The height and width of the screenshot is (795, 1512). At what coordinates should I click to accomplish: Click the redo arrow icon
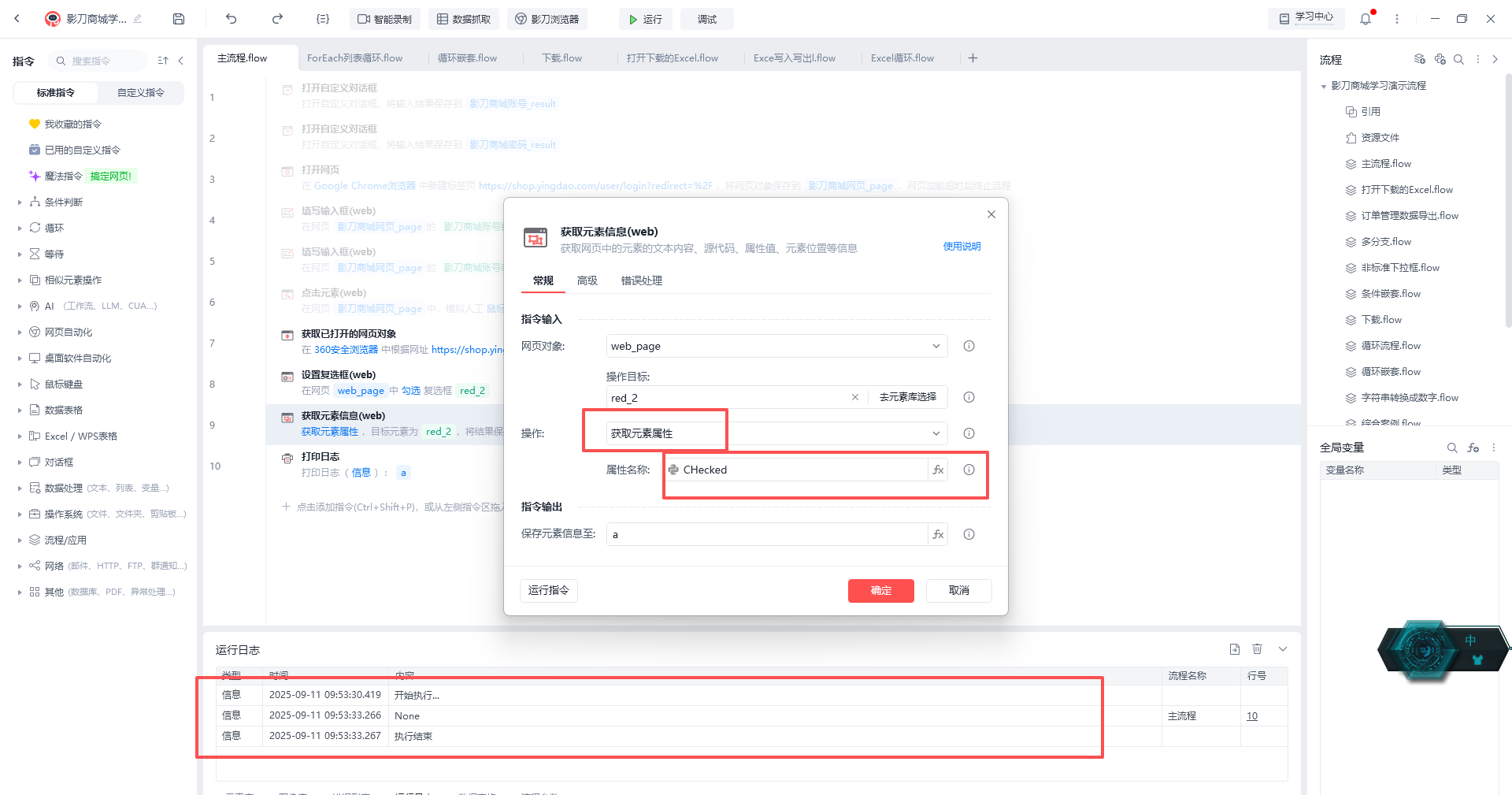click(277, 19)
